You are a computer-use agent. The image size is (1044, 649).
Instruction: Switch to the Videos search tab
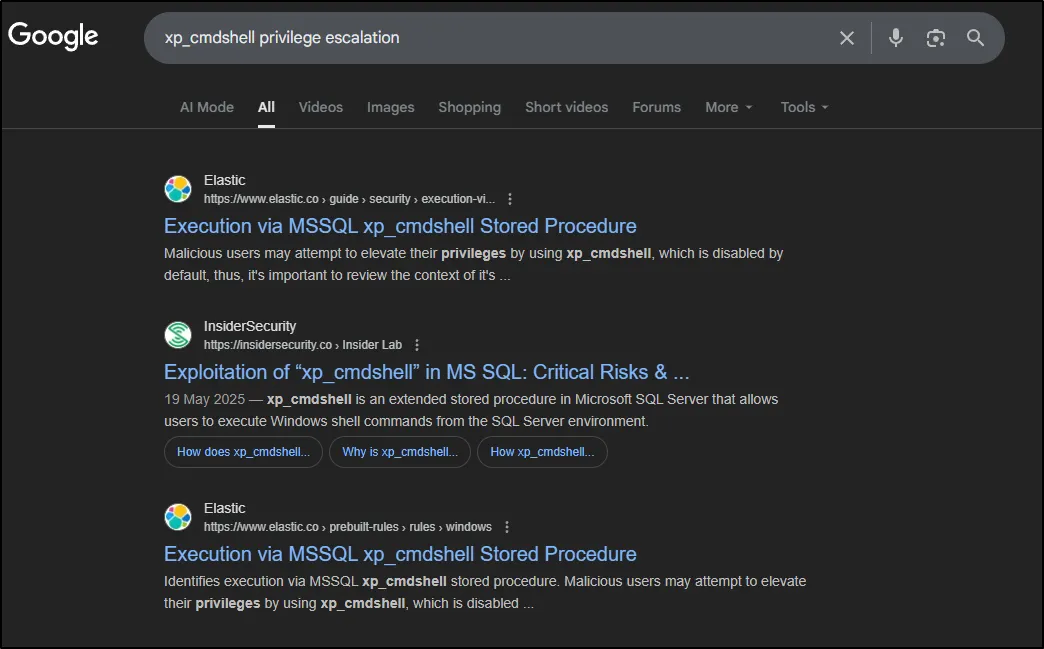[320, 107]
